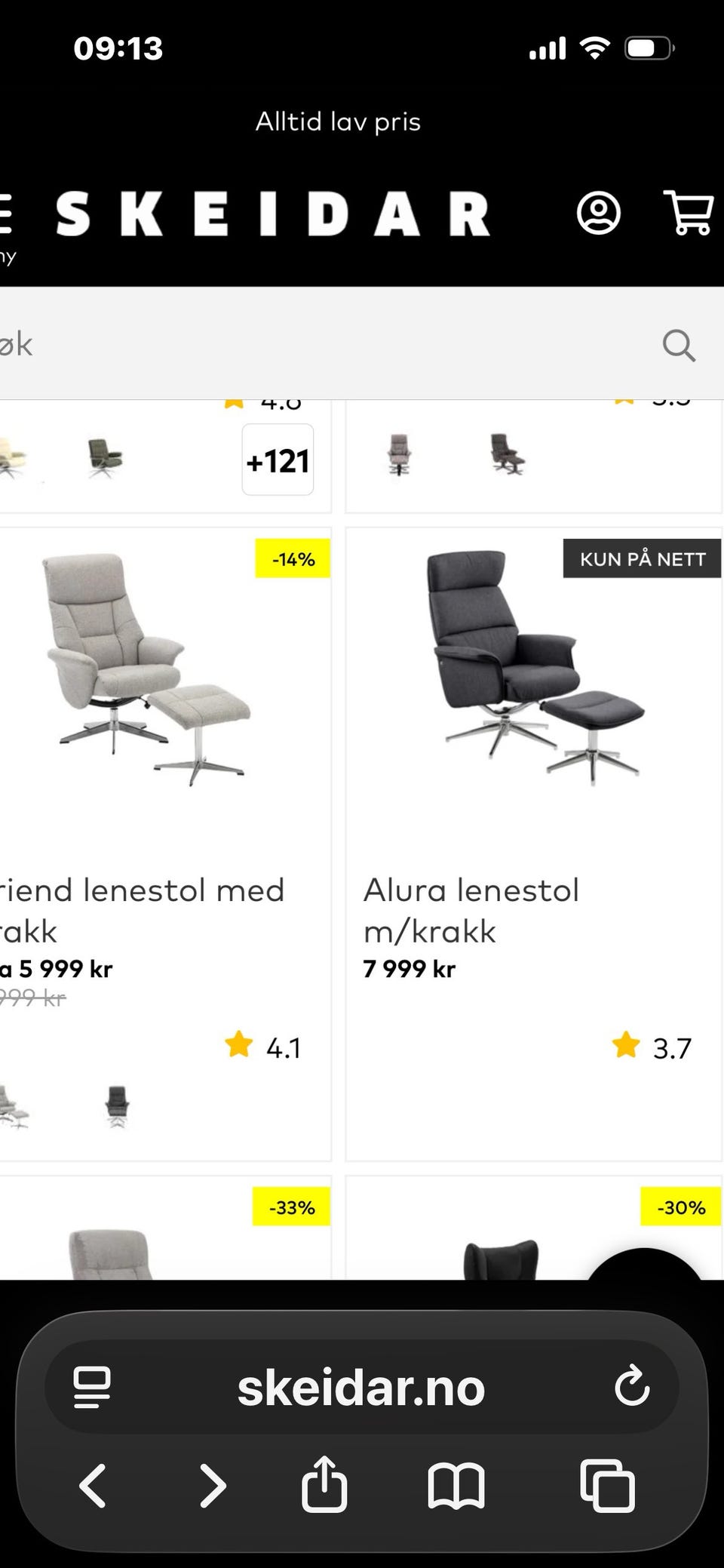The height and width of the screenshot is (1568, 724).
Task: Open Safari page settings menu icon
Action: click(x=92, y=1387)
